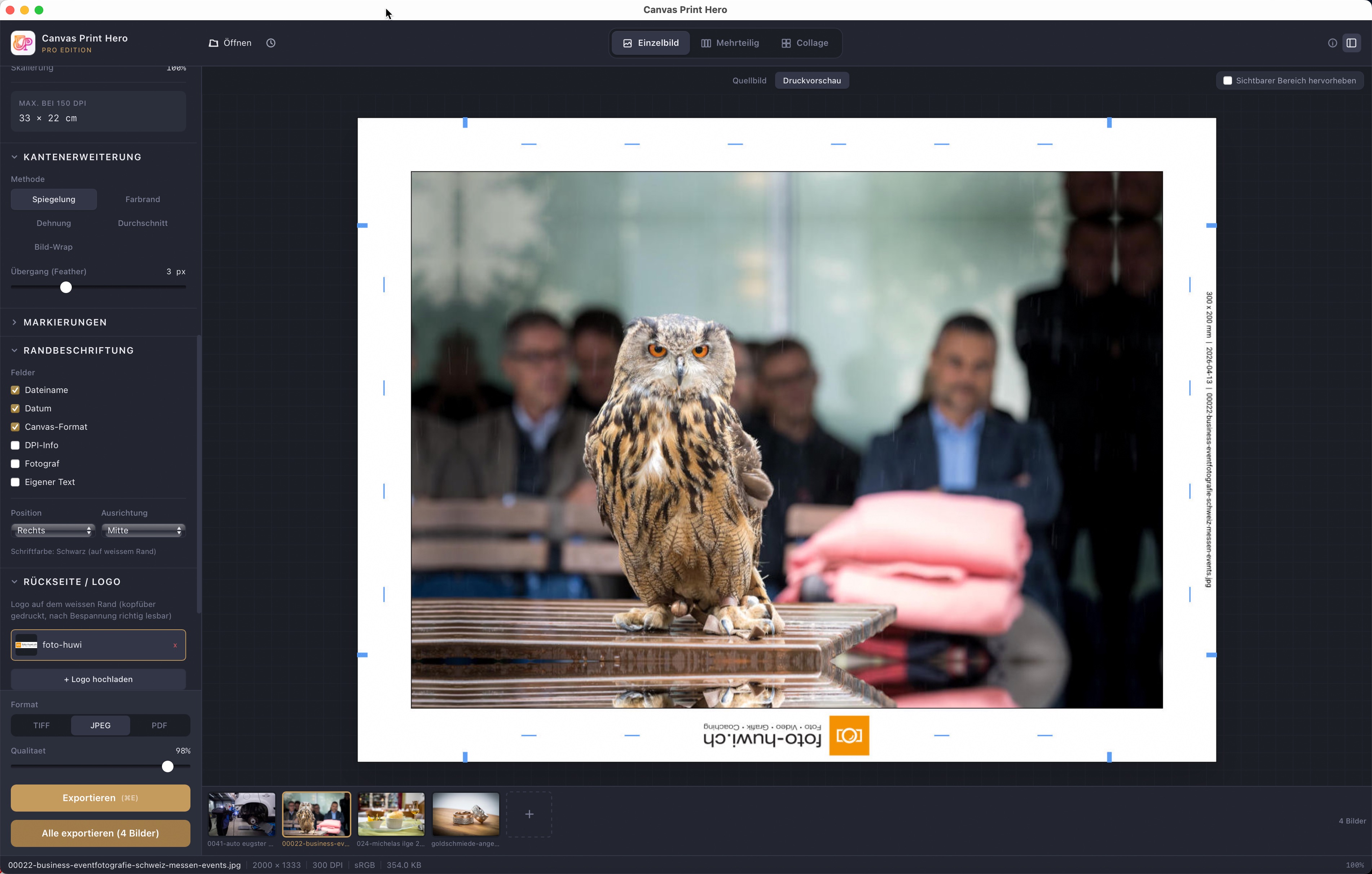Click the history clock icon

point(271,43)
